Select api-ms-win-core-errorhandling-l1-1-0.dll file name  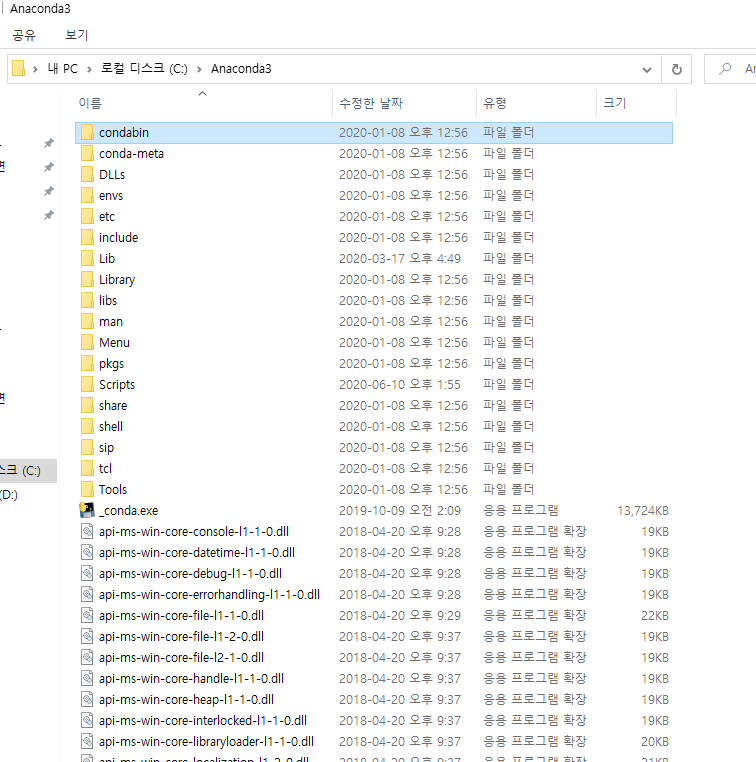point(209,594)
